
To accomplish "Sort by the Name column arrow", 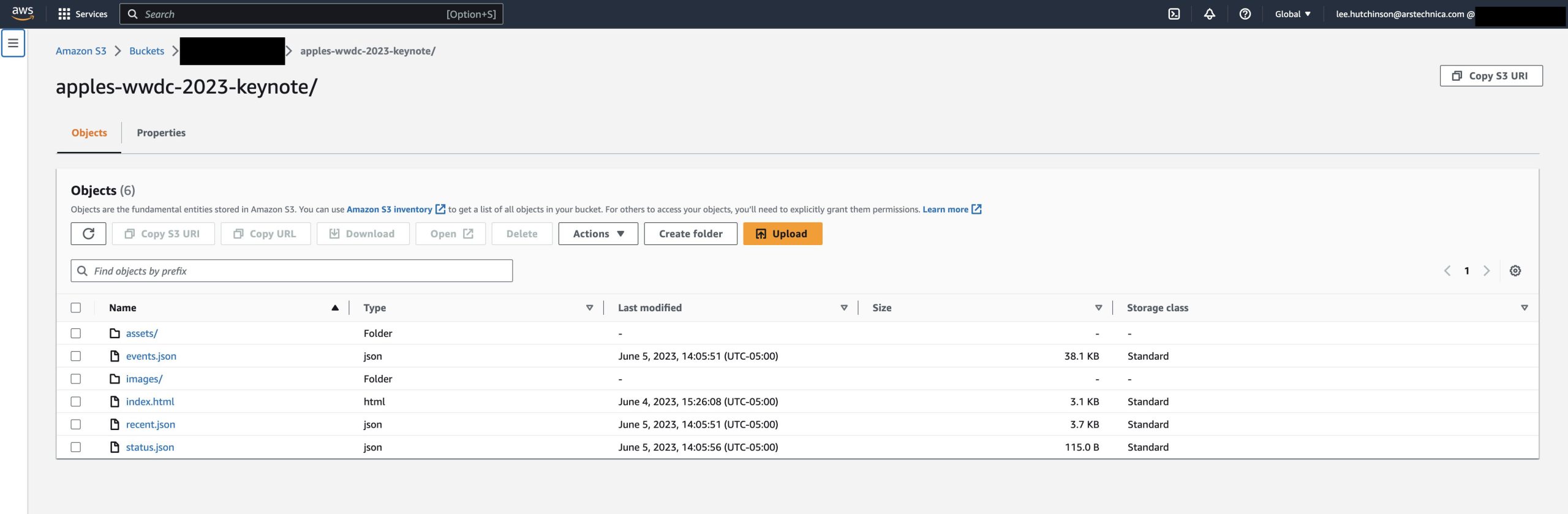I will pos(335,308).
